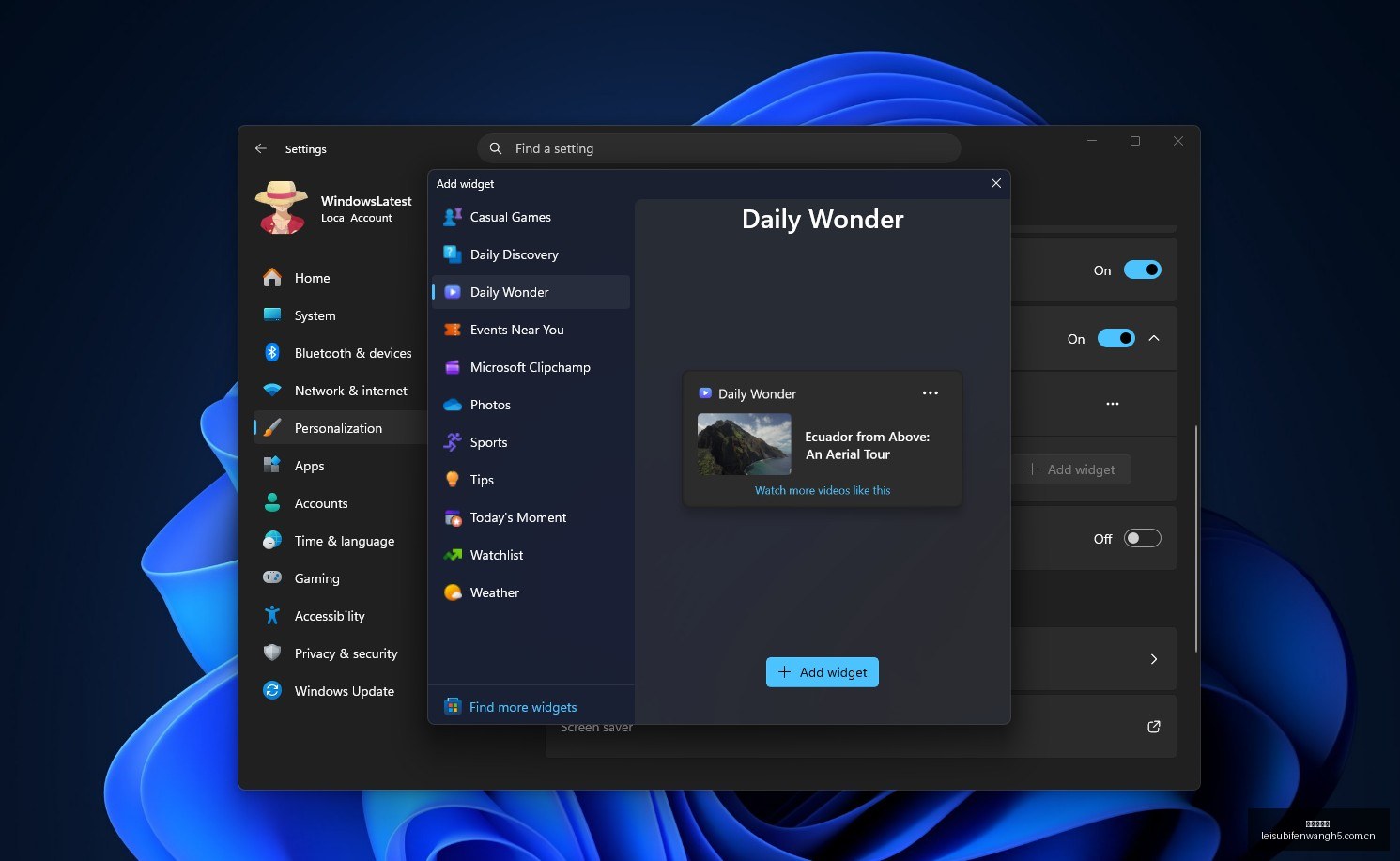Select the Casual Games widget icon
Viewport: 1400px width, 861px height.
point(453,217)
